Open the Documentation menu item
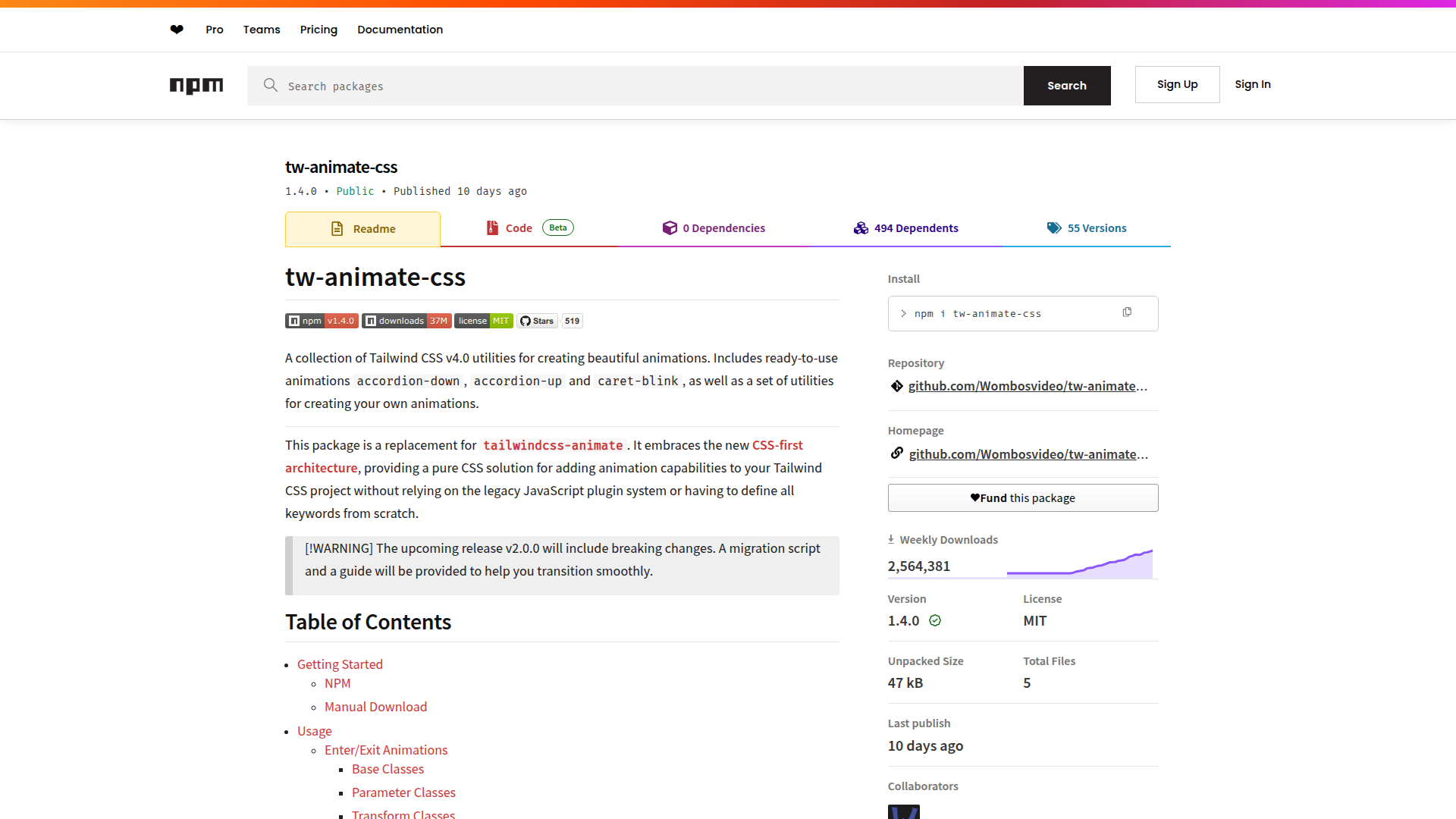The image size is (1456, 819). point(400,30)
